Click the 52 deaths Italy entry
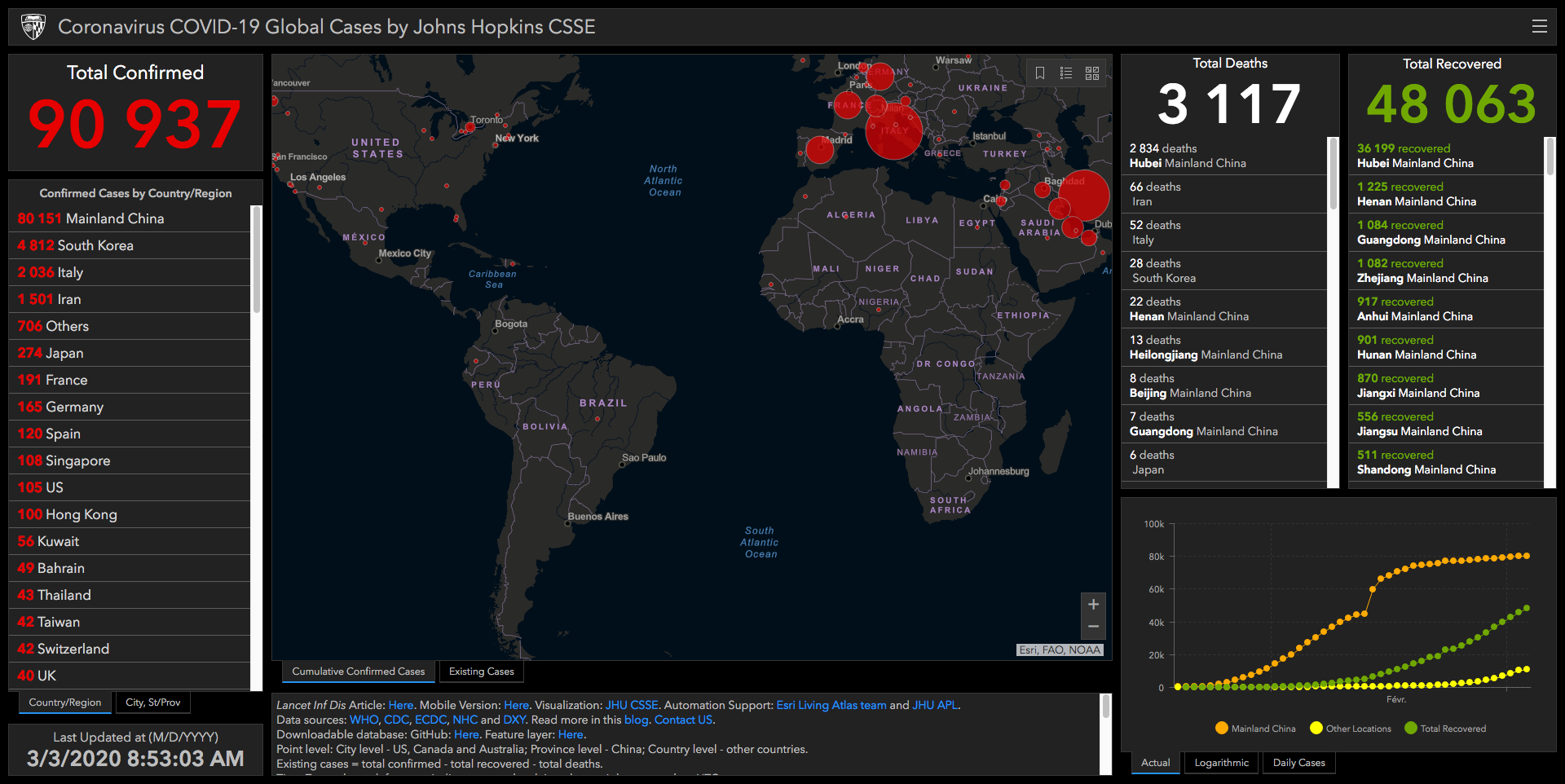1565x784 pixels. point(1224,232)
